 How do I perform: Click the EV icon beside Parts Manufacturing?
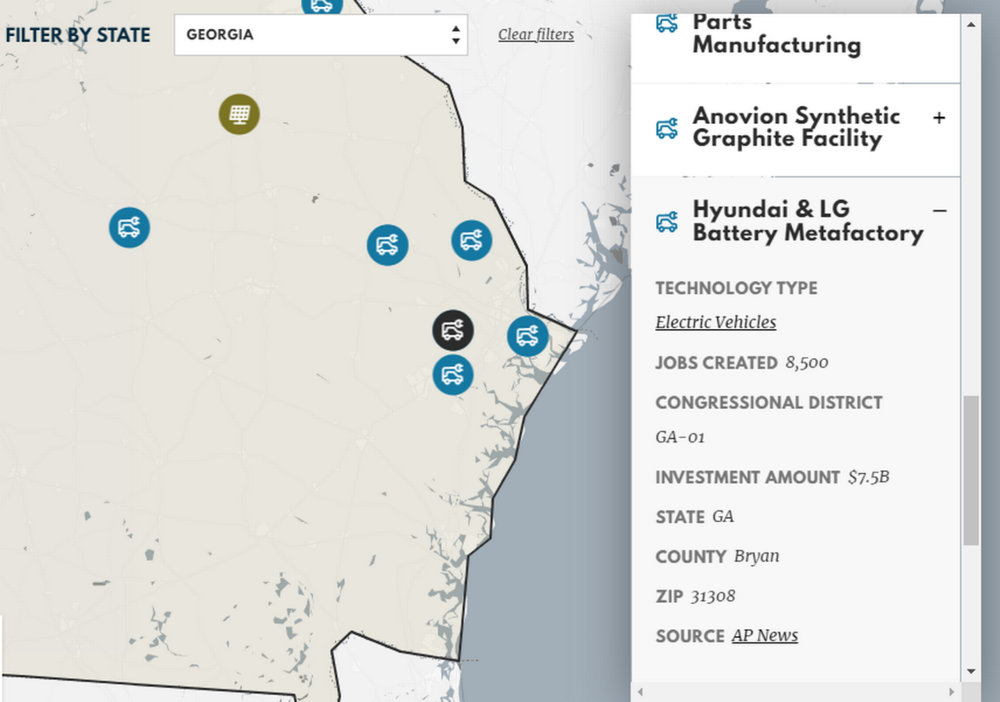pyautogui.click(x=667, y=24)
